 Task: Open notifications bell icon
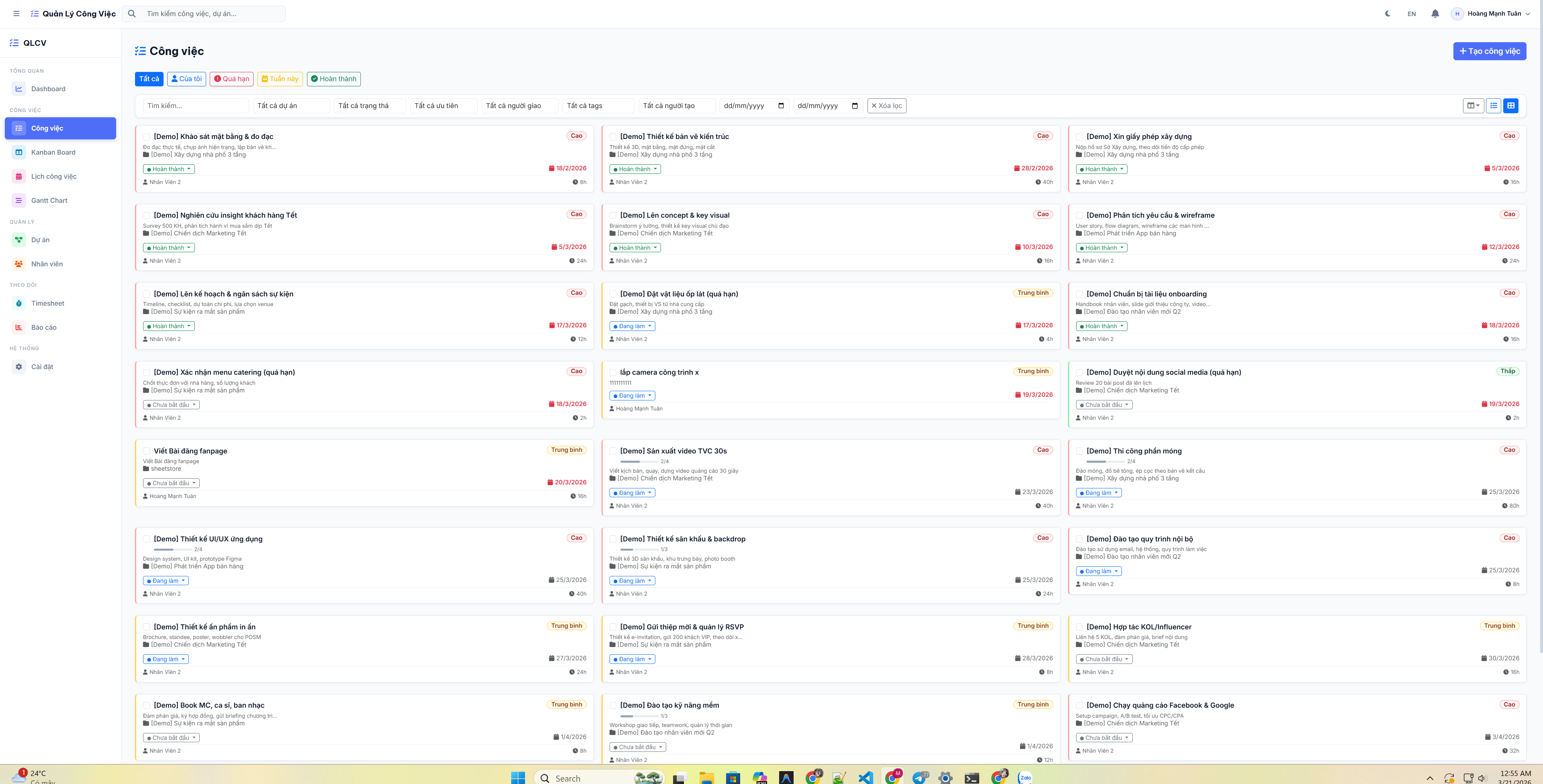coord(1435,14)
